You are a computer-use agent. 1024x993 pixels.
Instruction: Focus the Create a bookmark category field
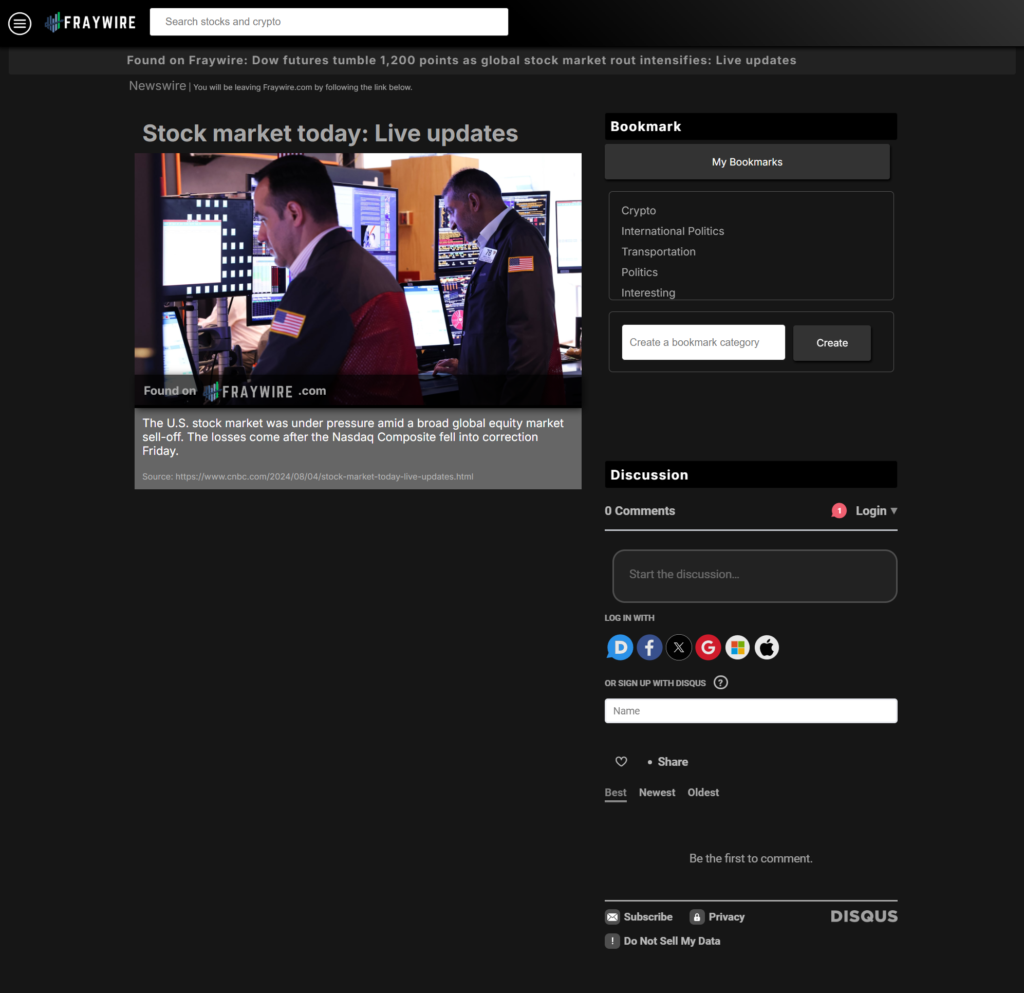(x=703, y=342)
